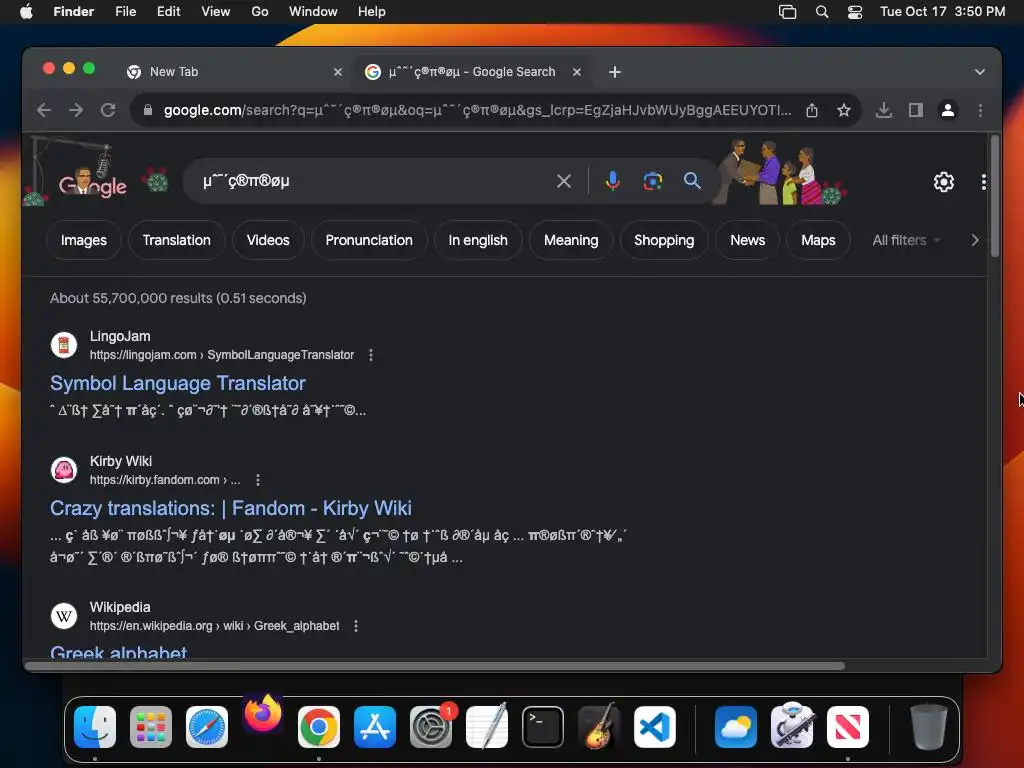Bookmark this page with the star icon
Screen dimensions: 1024x768
pos(844,110)
